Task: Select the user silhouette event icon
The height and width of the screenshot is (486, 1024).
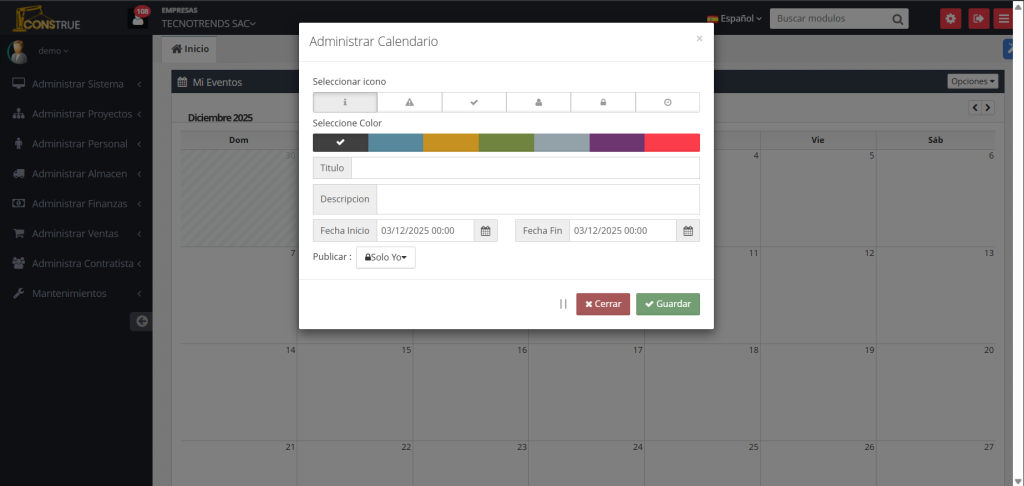Action: tap(538, 102)
